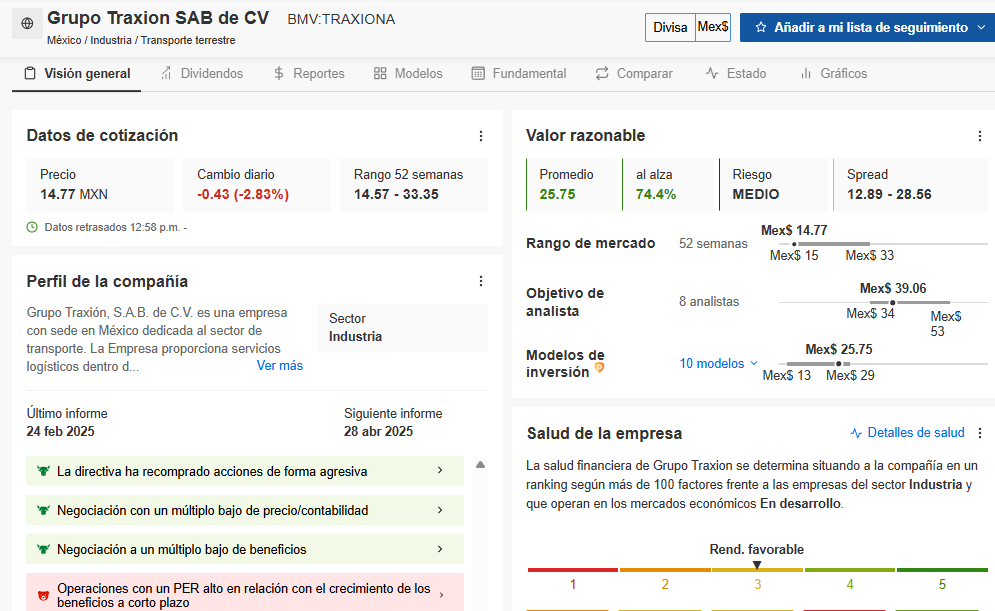Click the calendar icon of Fundamental

click(478, 74)
